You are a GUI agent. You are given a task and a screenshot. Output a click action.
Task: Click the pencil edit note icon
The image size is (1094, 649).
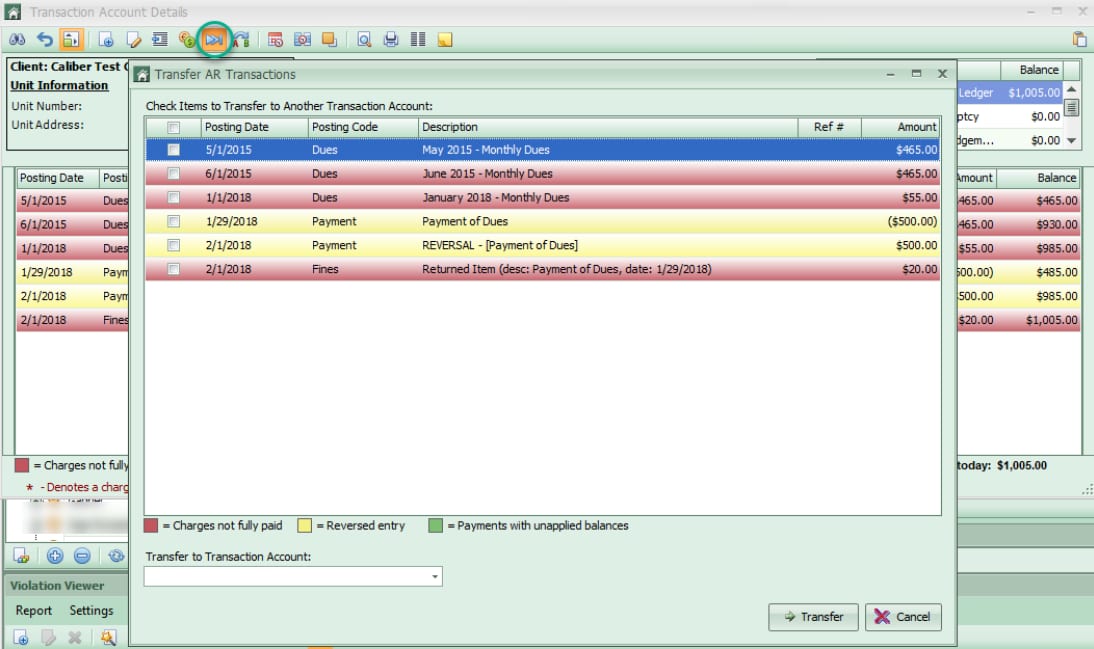pyautogui.click(x=133, y=40)
